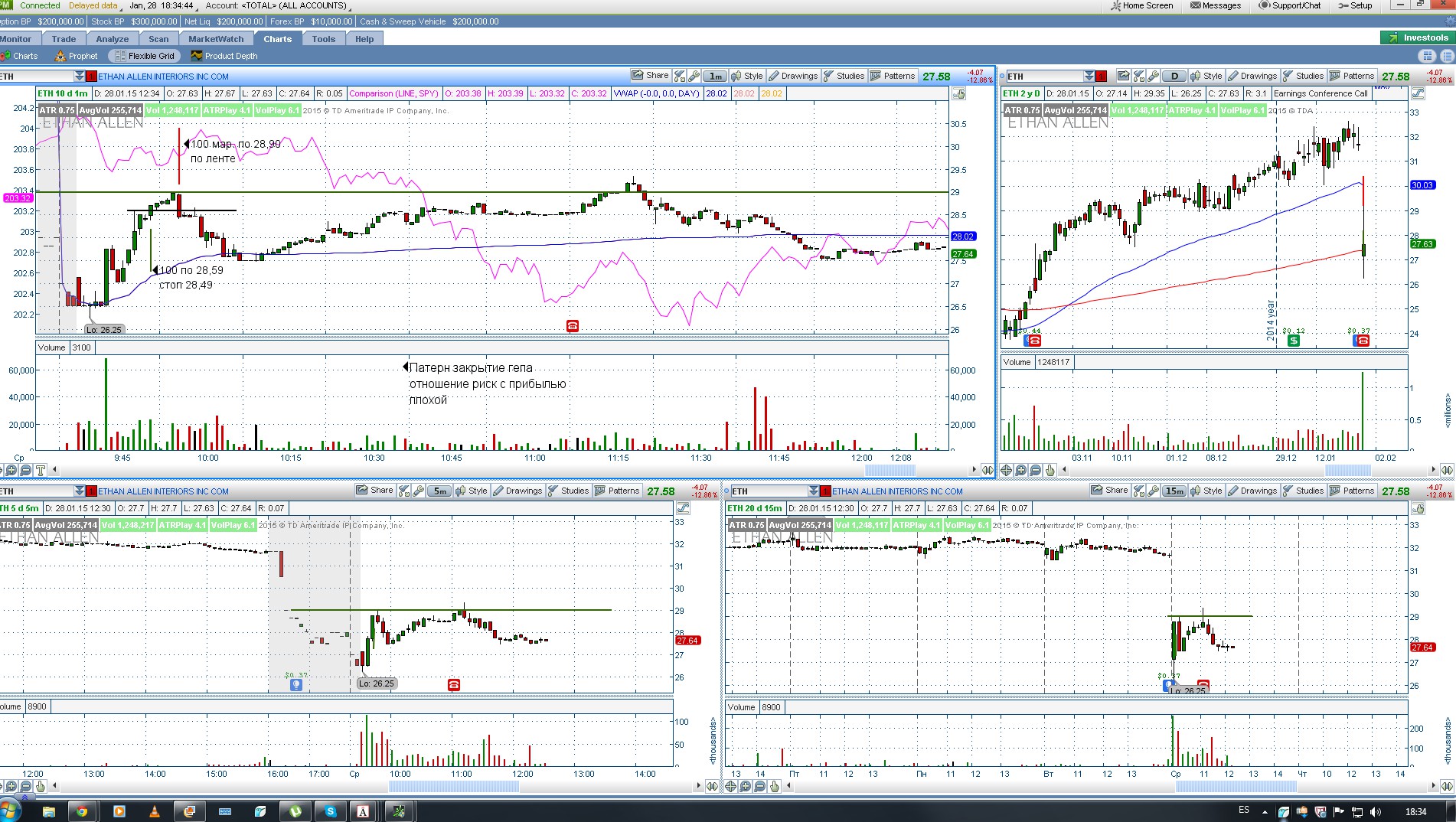Open Patterns menu in the 1m chart
The height and width of the screenshot is (822, 1456).
[893, 76]
